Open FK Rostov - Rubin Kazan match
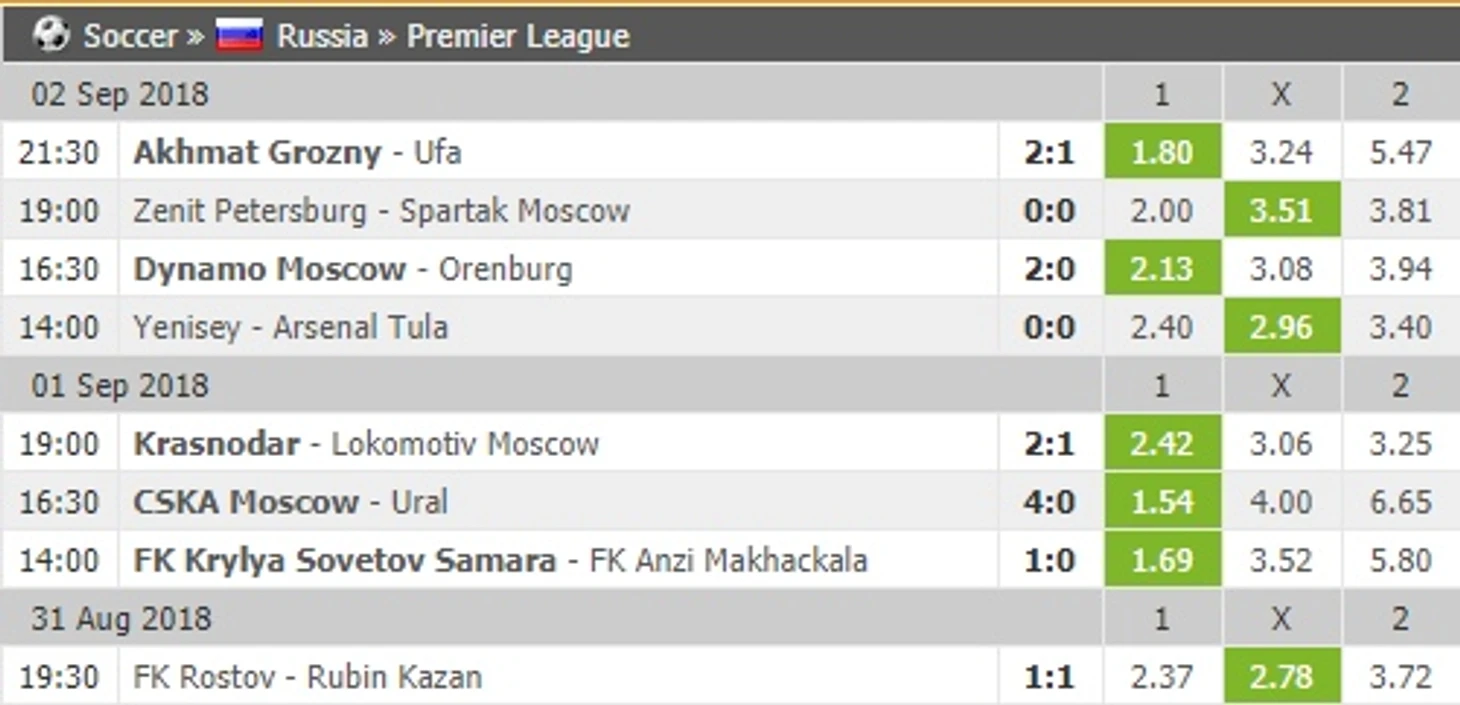Viewport: 1460px width, 705px height. tap(307, 676)
